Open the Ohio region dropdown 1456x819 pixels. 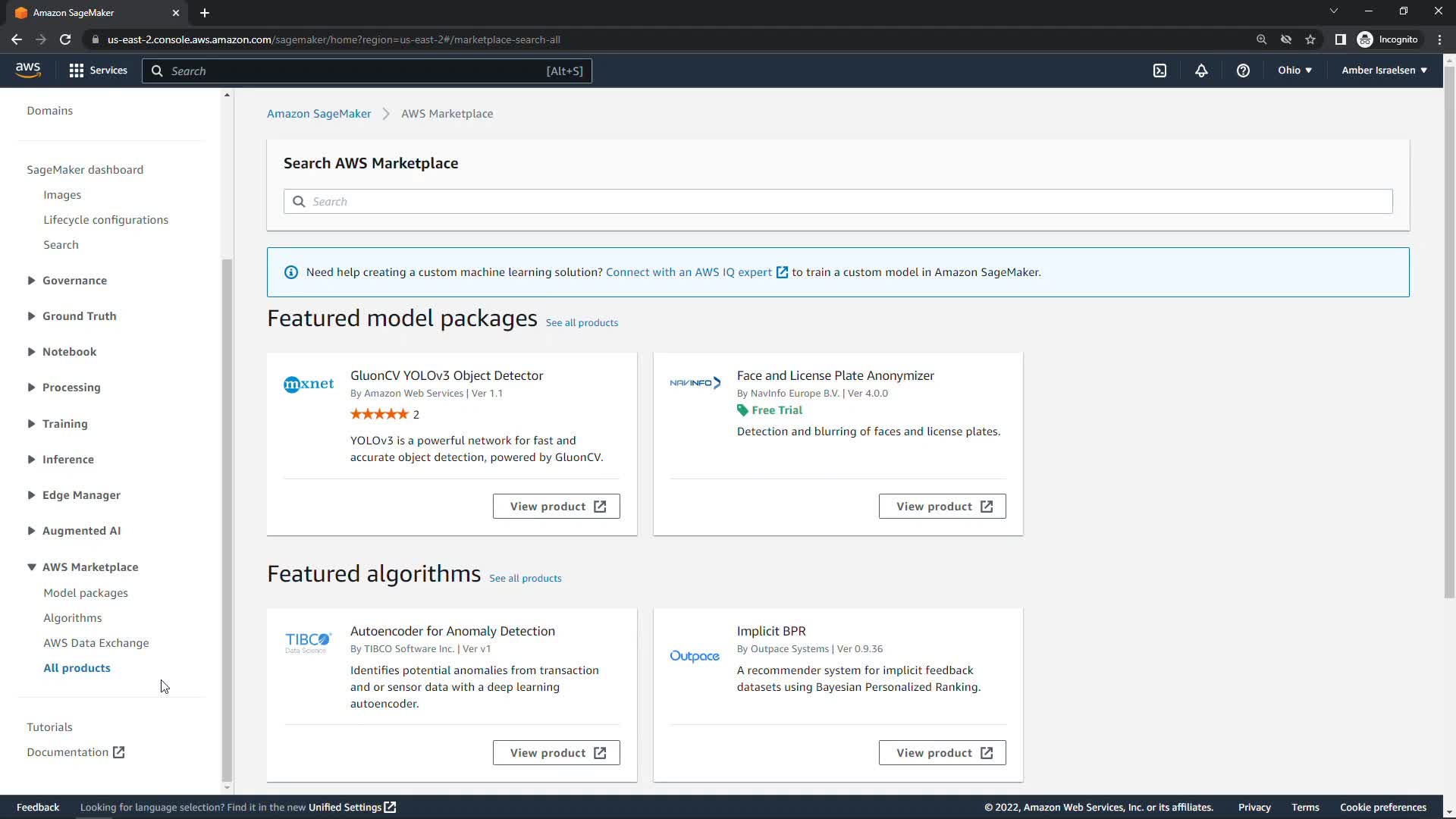tap(1294, 71)
